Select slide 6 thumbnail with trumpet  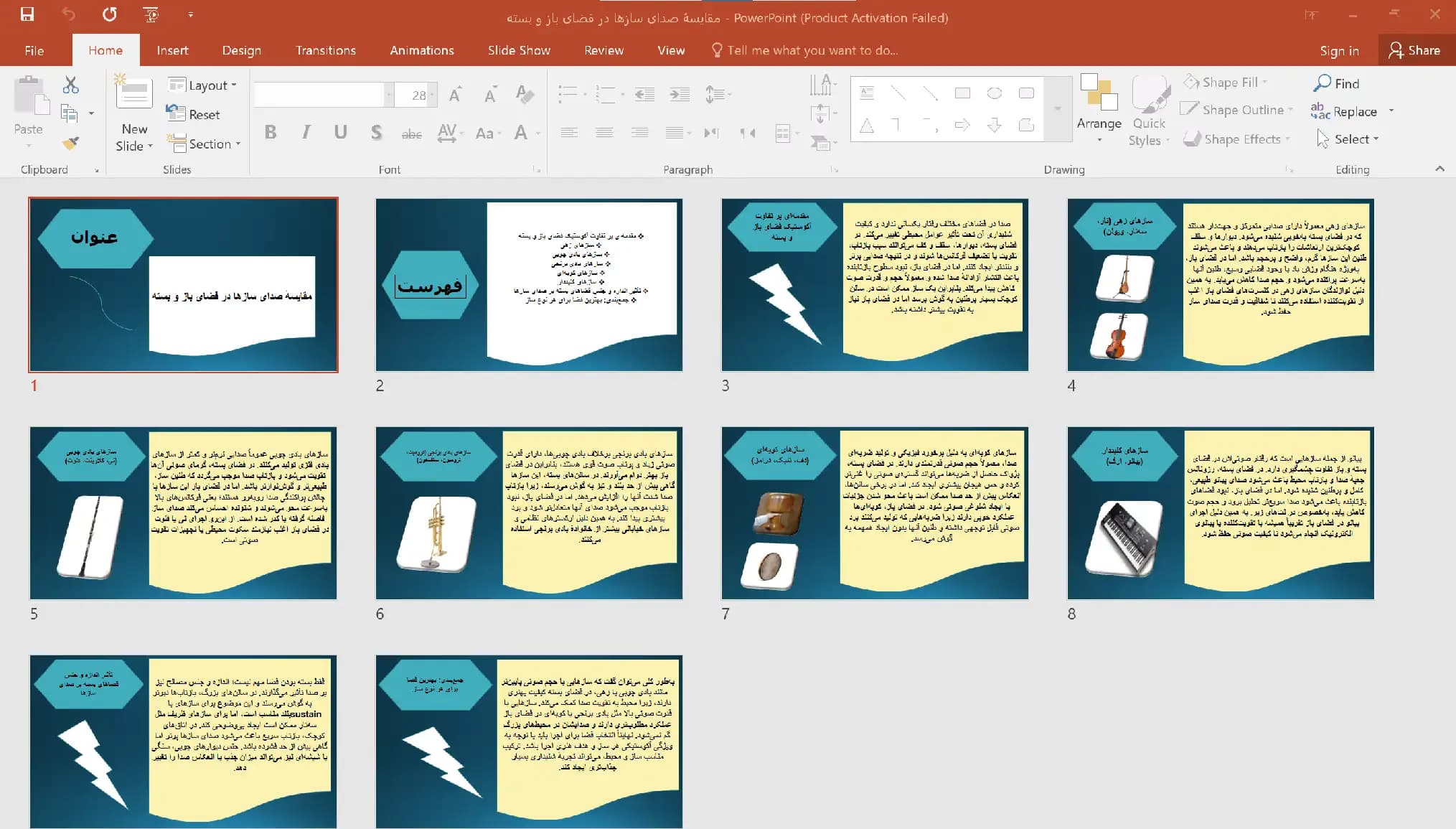click(x=529, y=512)
